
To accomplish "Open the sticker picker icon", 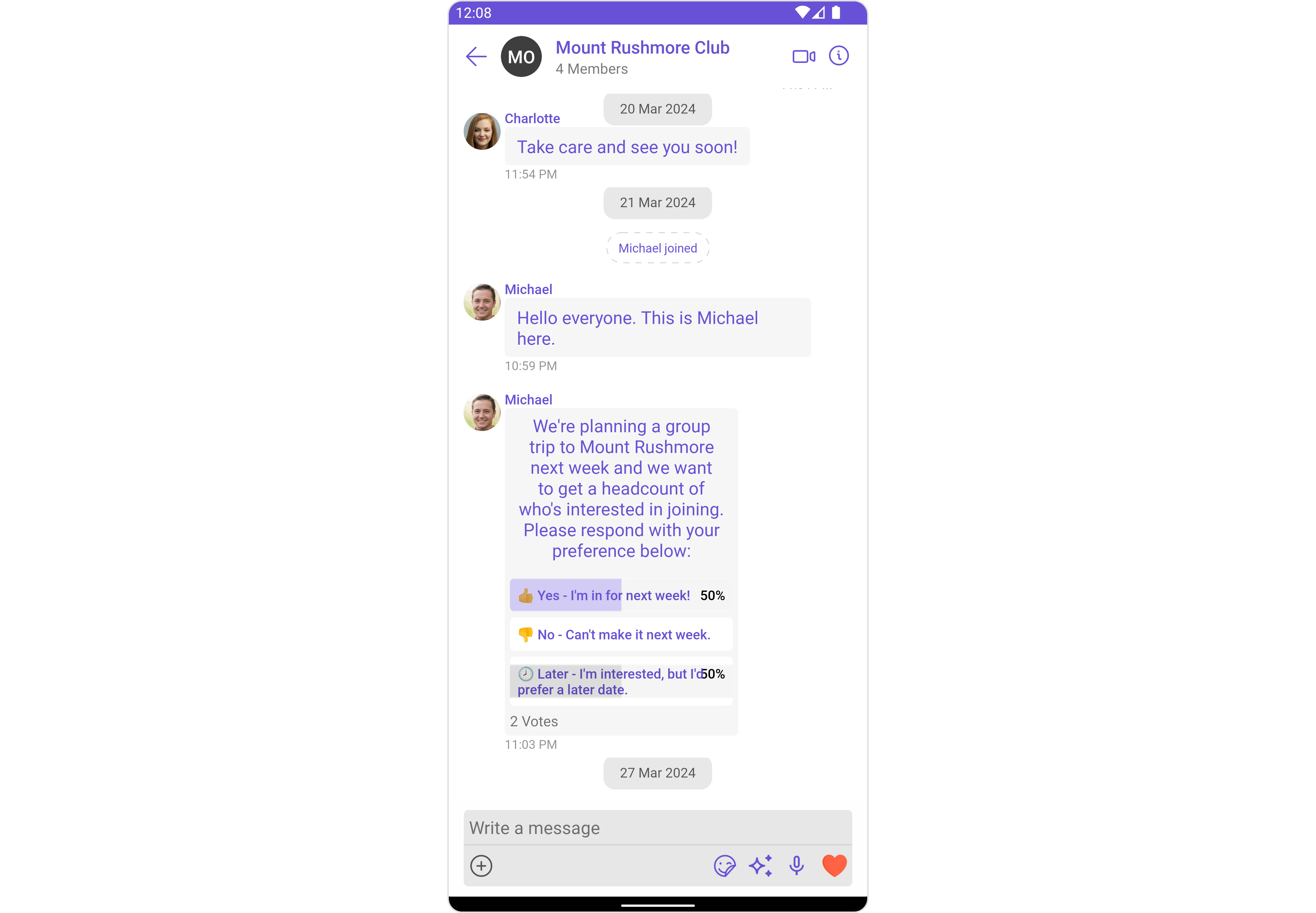I will pyautogui.click(x=725, y=866).
